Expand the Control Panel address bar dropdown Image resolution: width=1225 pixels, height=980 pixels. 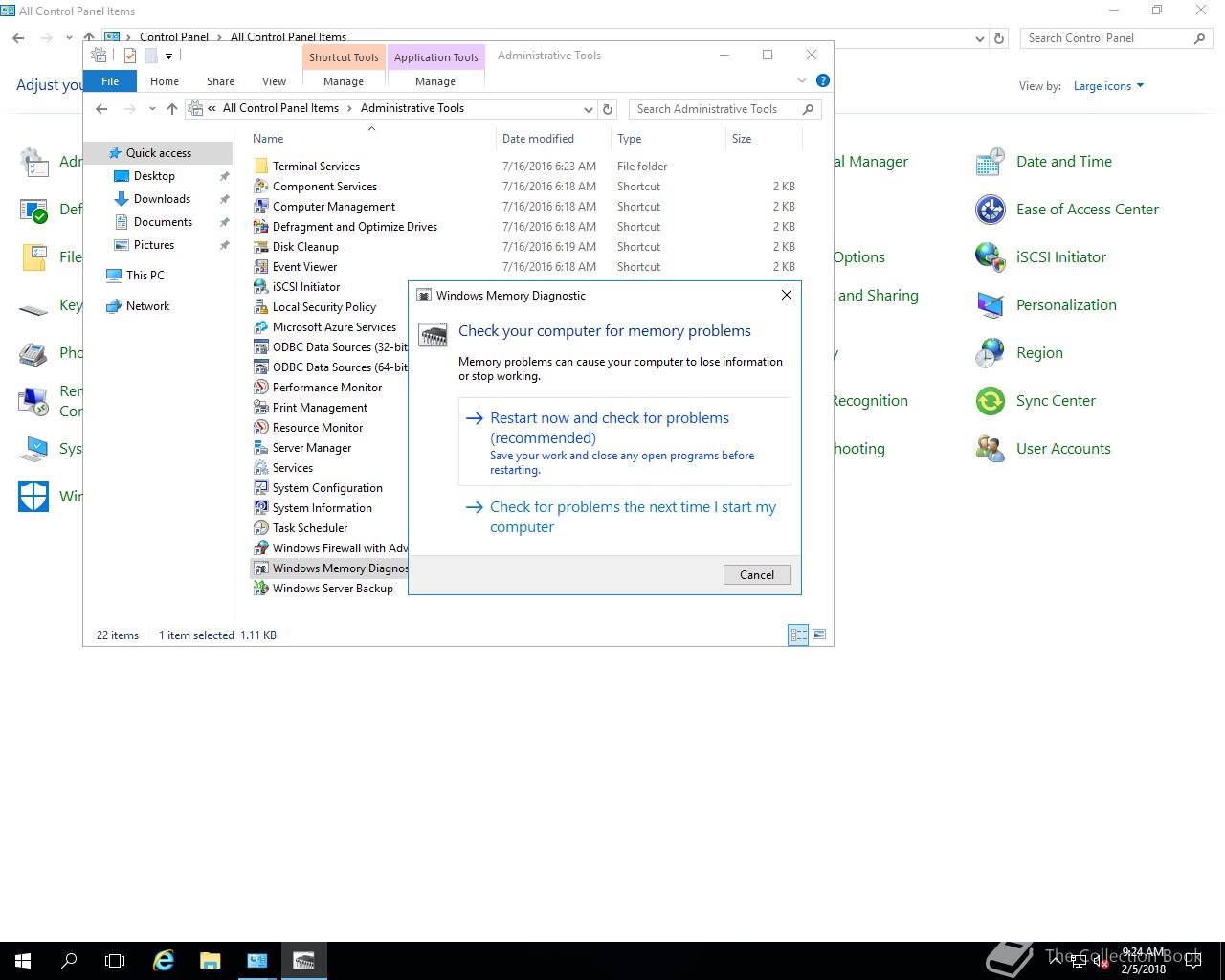click(979, 39)
